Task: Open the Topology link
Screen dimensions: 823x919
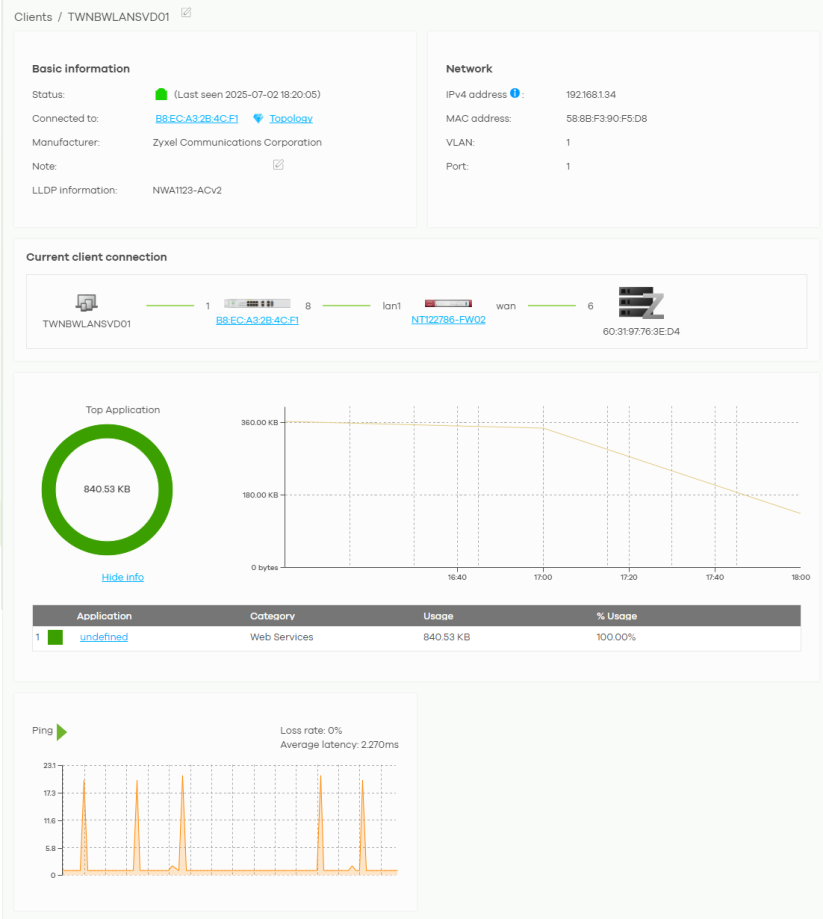Action: (291, 119)
